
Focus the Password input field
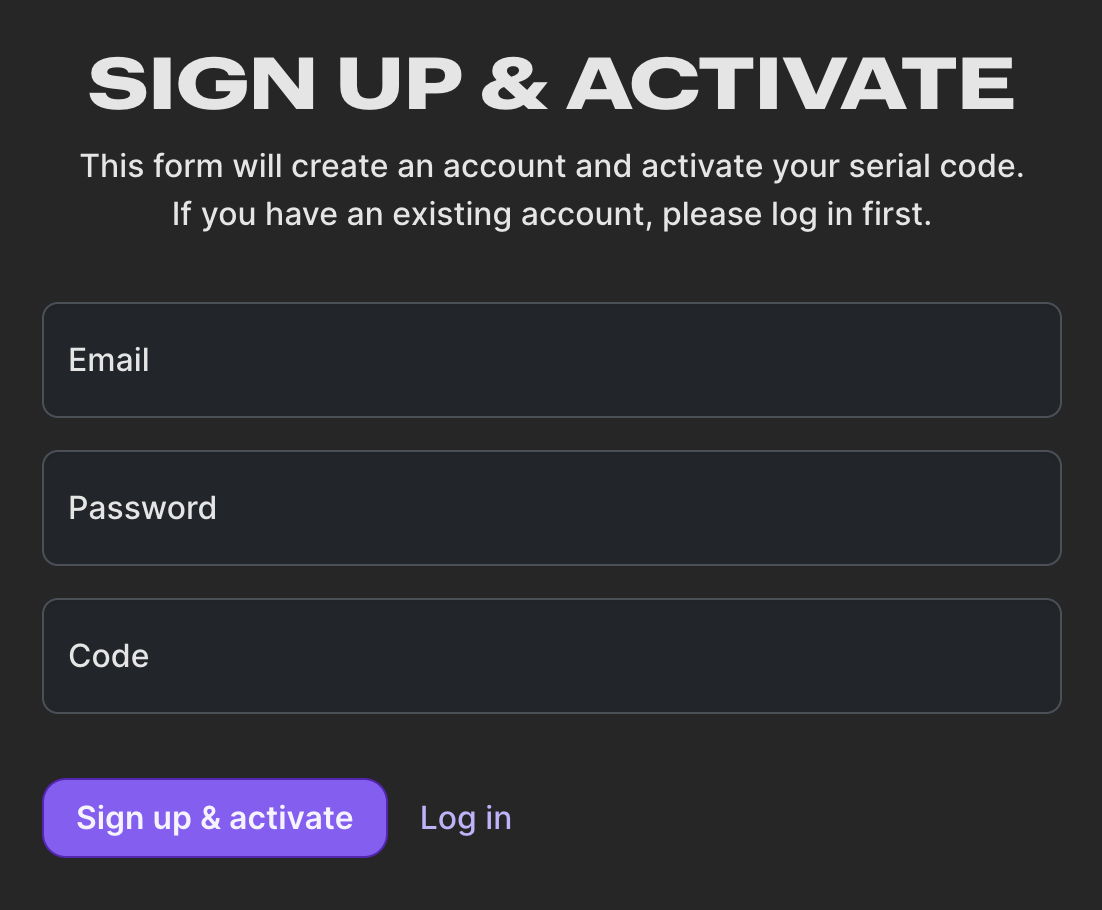point(551,508)
